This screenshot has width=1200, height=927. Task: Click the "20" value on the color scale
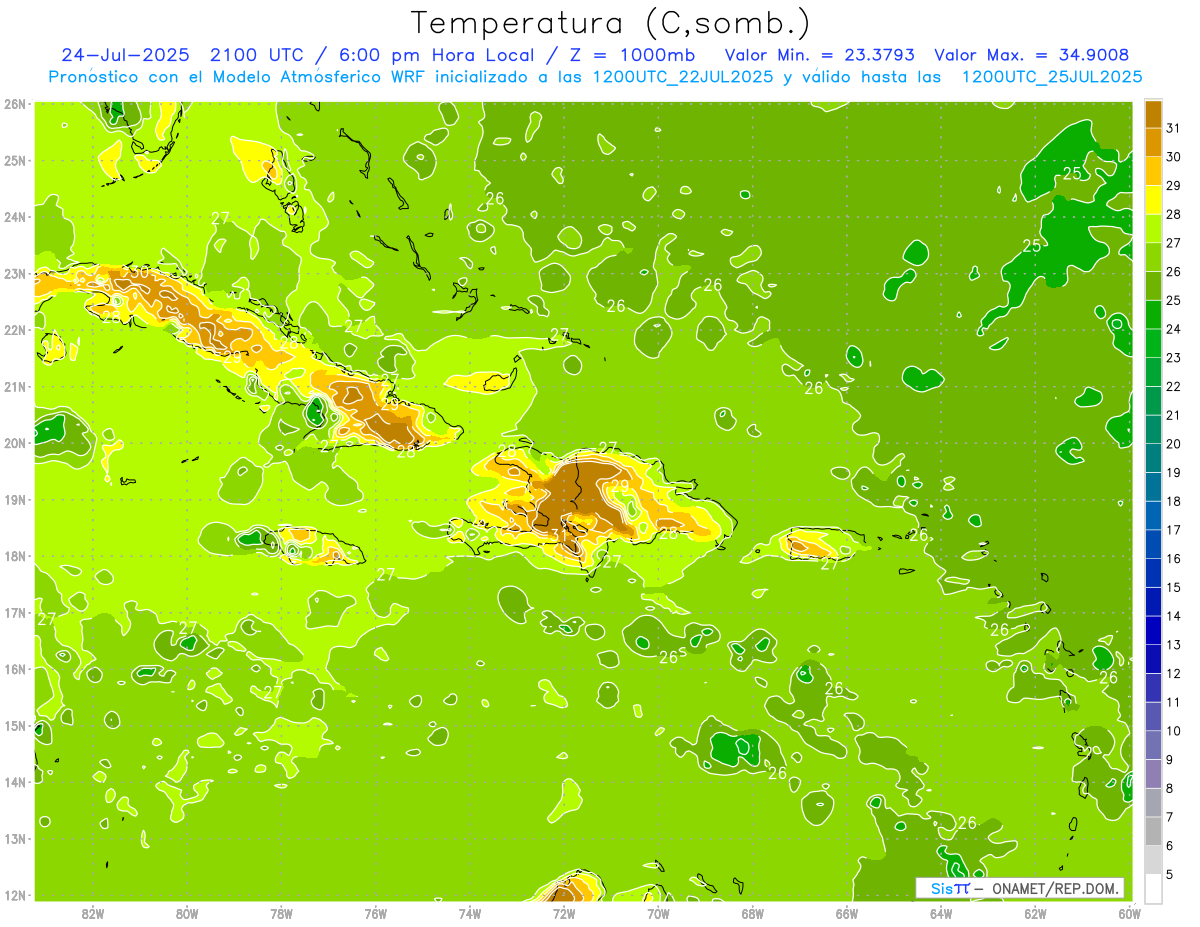1174,444
